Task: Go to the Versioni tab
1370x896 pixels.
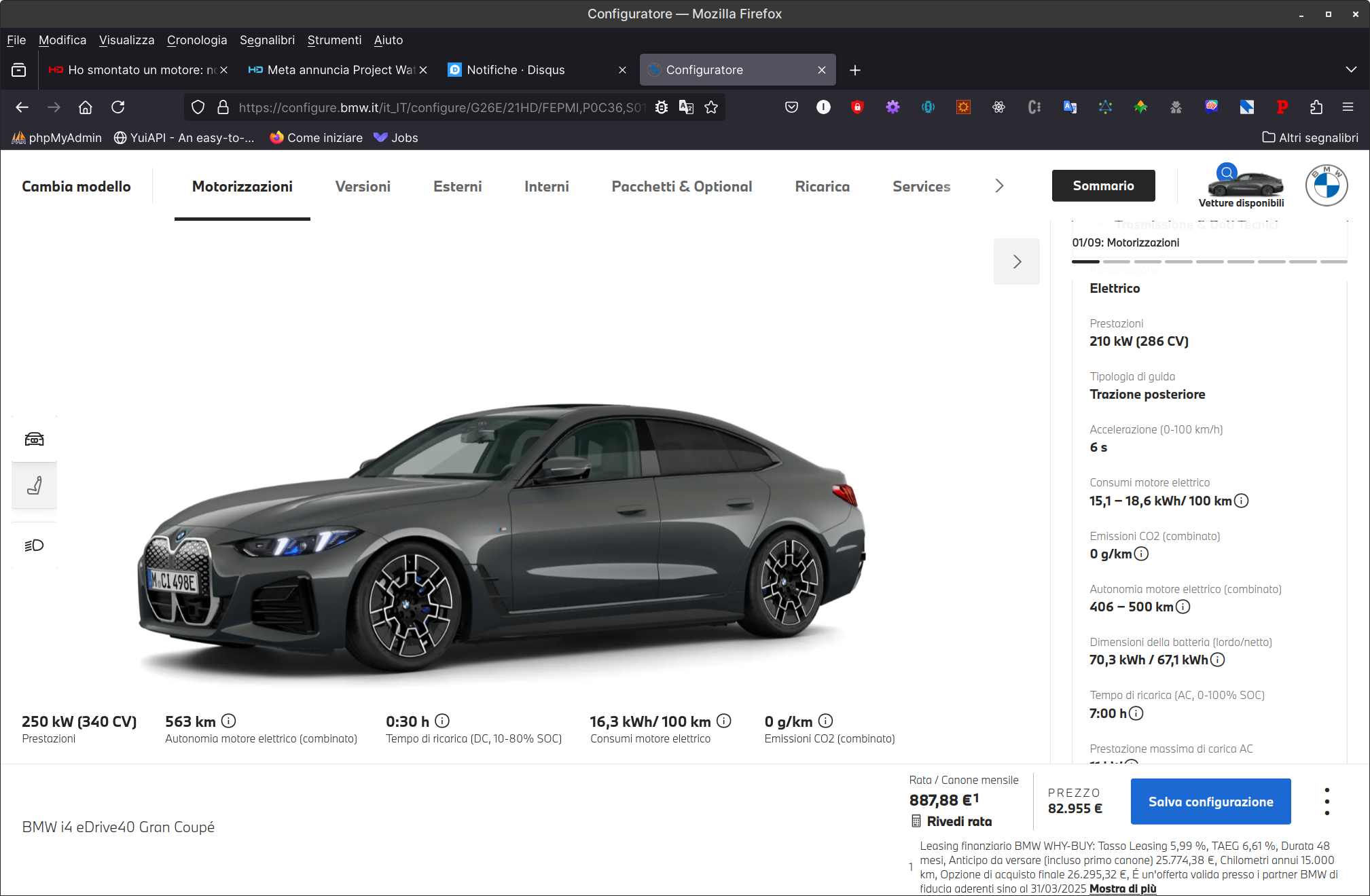Action: tap(363, 187)
